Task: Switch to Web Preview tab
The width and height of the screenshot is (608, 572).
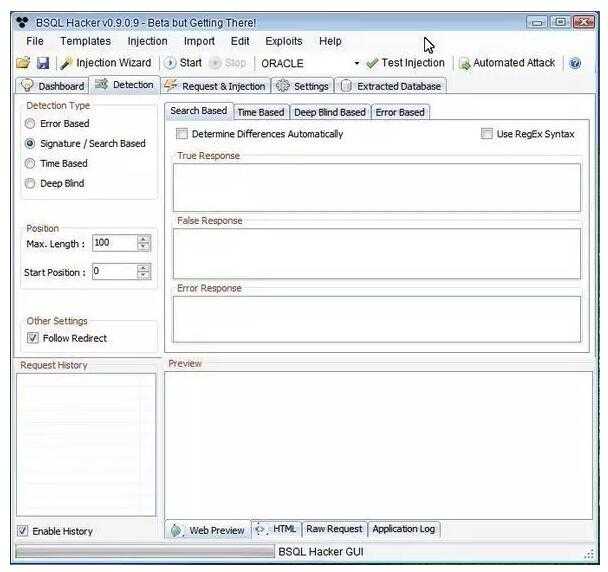Action: tap(208, 530)
